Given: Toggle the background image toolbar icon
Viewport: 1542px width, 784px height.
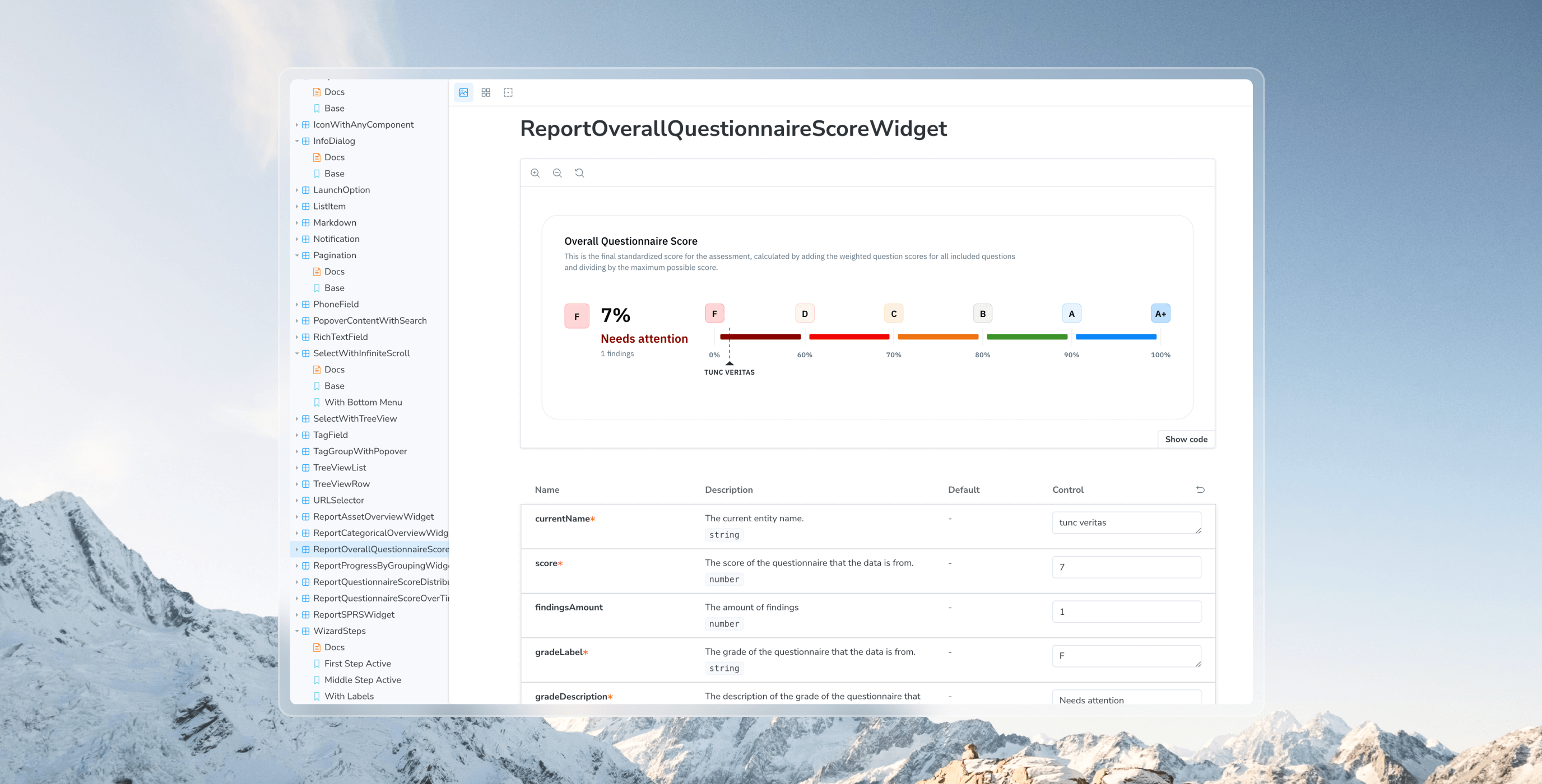Looking at the screenshot, I should point(463,93).
